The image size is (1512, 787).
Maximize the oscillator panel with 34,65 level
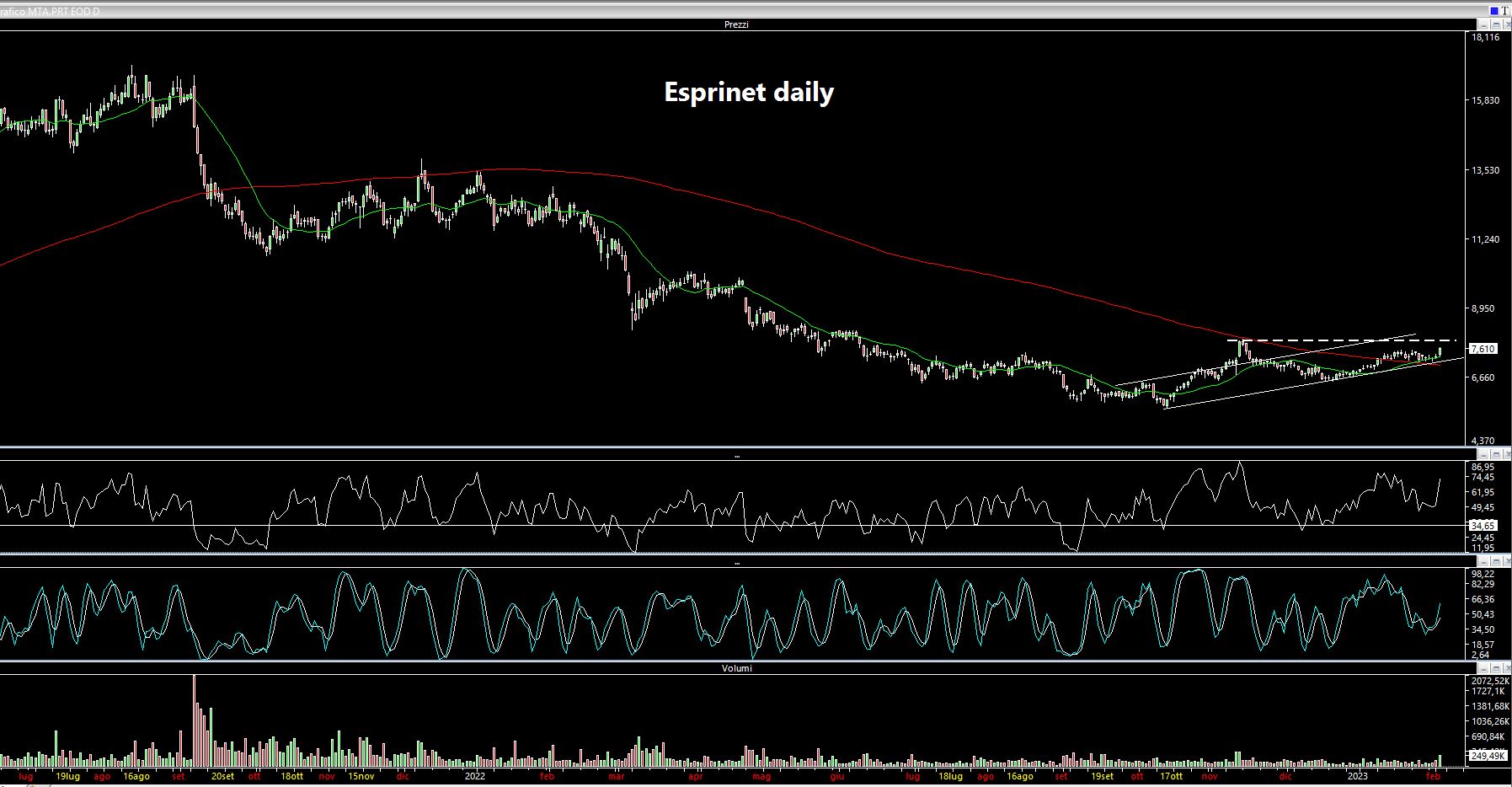click(x=1496, y=456)
